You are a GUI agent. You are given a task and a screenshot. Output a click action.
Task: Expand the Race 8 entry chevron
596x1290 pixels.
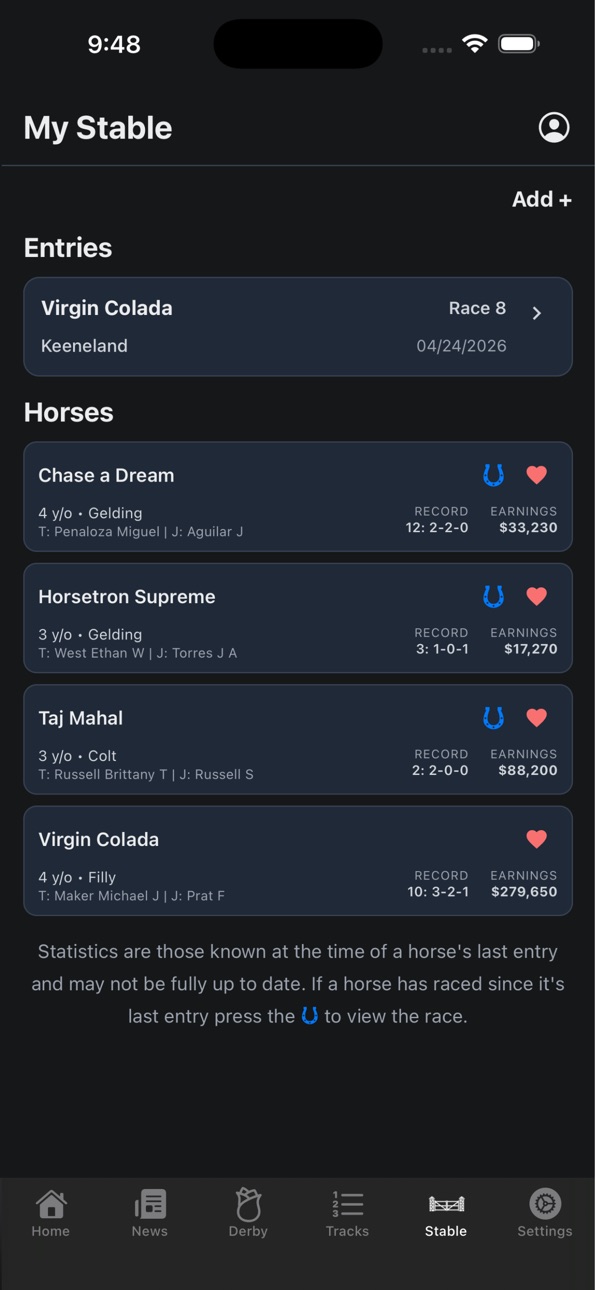[537, 313]
